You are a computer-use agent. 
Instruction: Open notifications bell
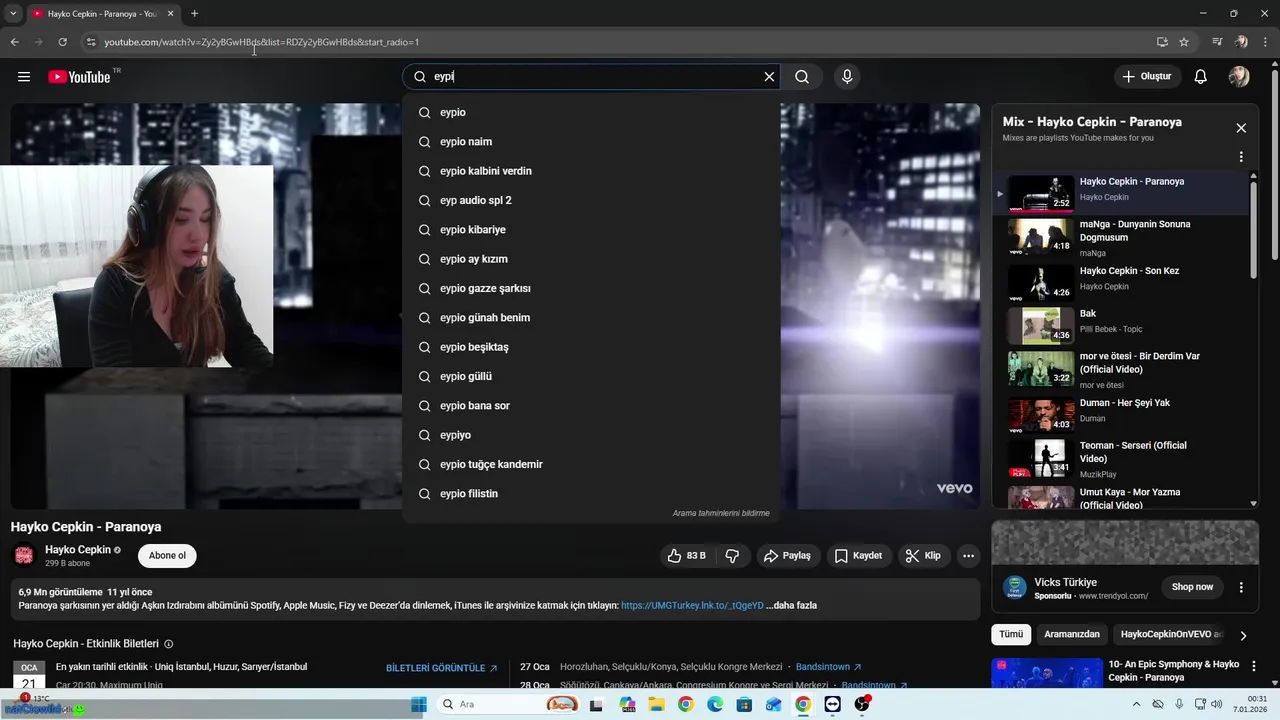pos(1201,77)
